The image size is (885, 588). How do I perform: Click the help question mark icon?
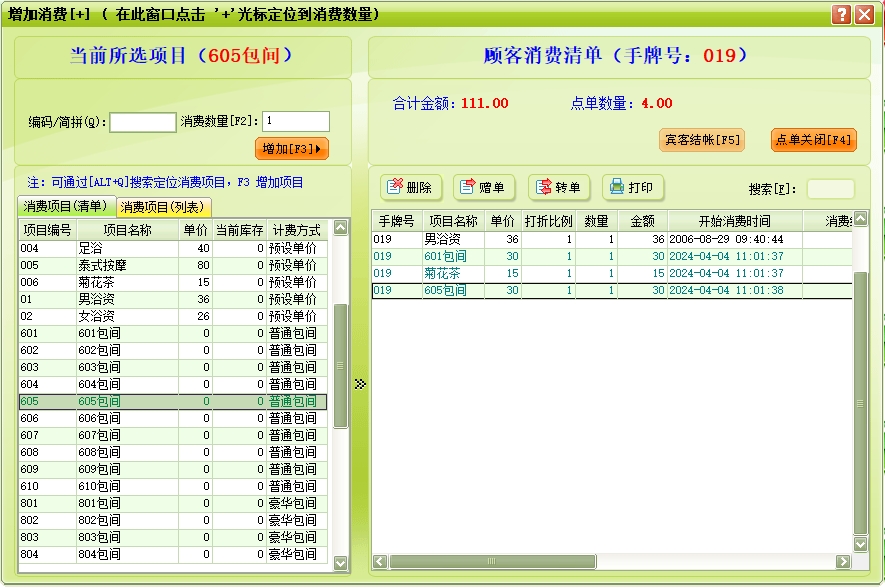point(842,14)
